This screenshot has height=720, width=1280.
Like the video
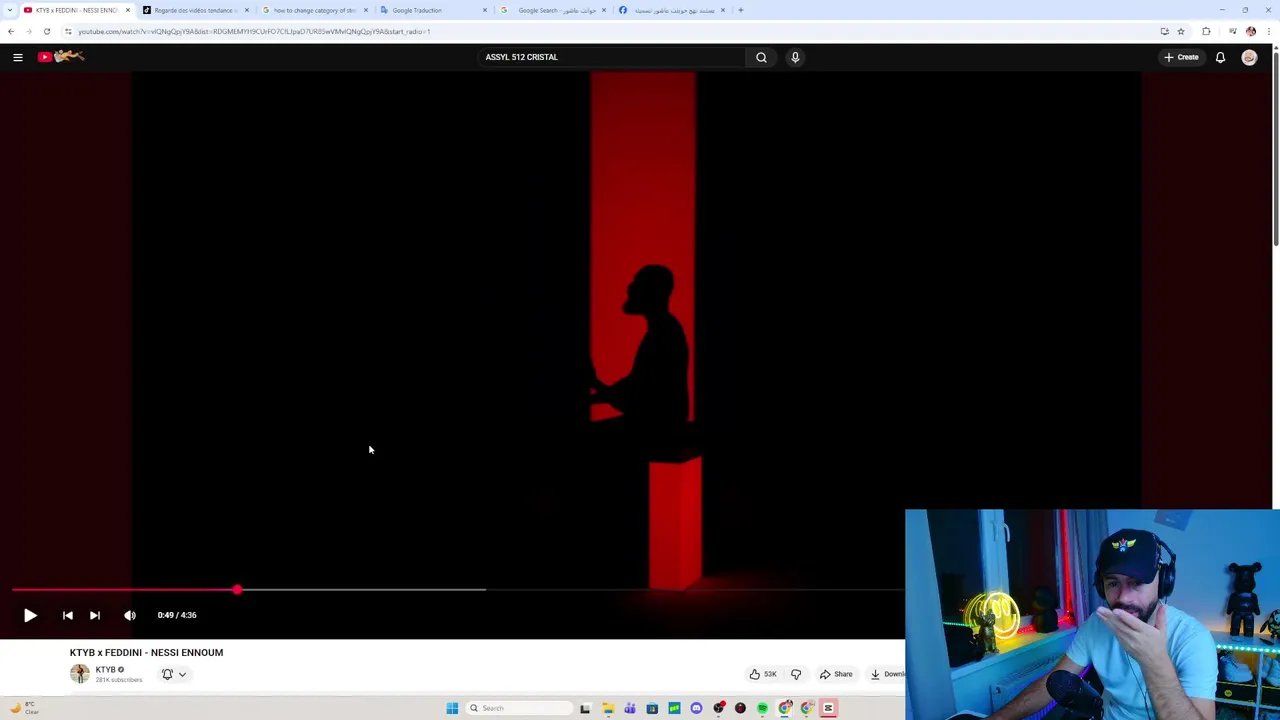tap(762, 674)
